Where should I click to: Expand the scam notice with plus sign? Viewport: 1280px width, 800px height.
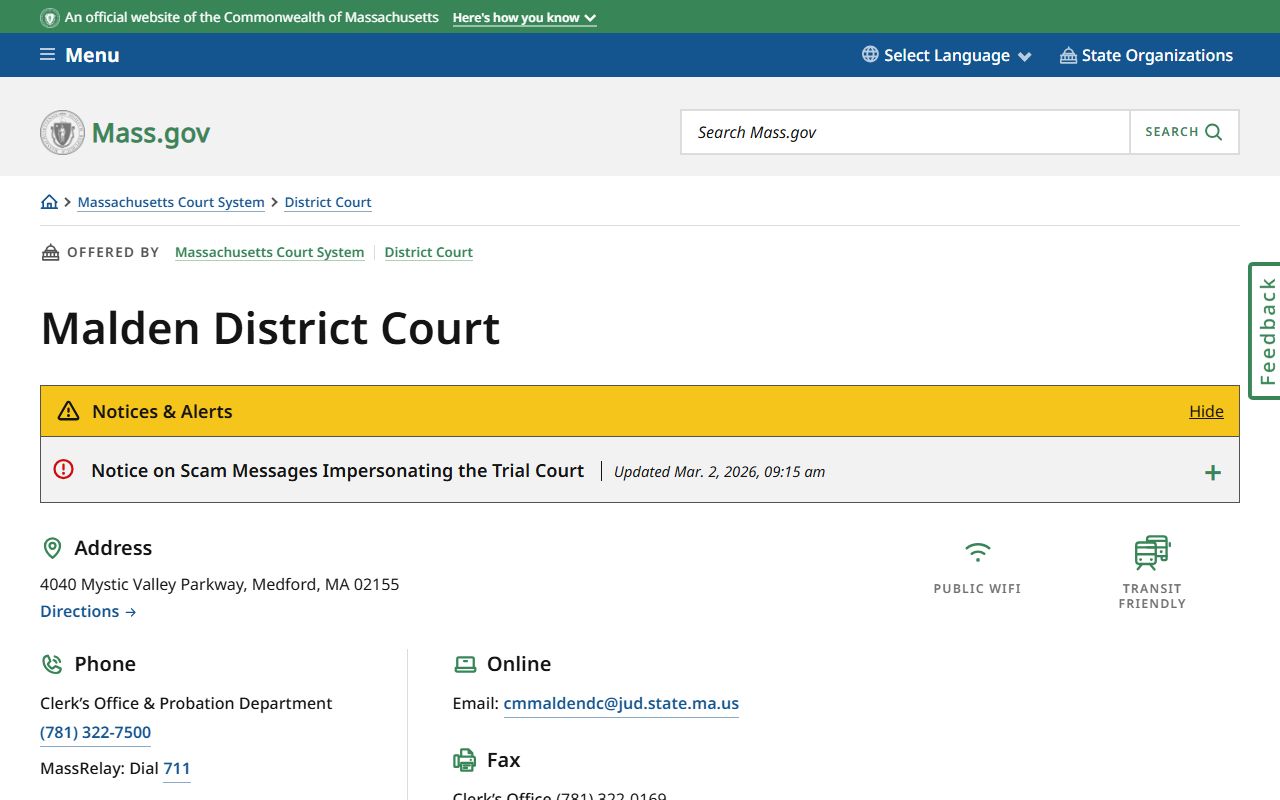1212,472
